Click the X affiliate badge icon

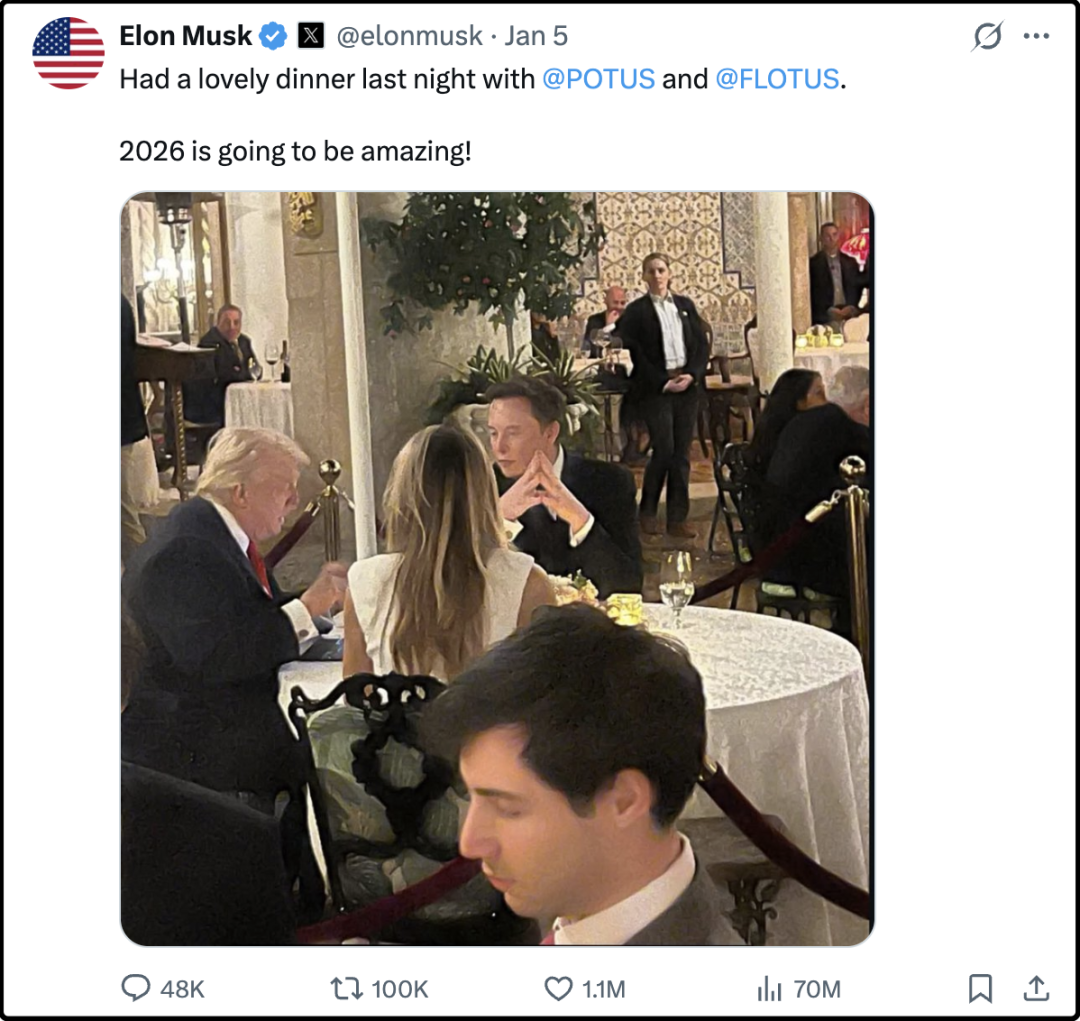[312, 37]
